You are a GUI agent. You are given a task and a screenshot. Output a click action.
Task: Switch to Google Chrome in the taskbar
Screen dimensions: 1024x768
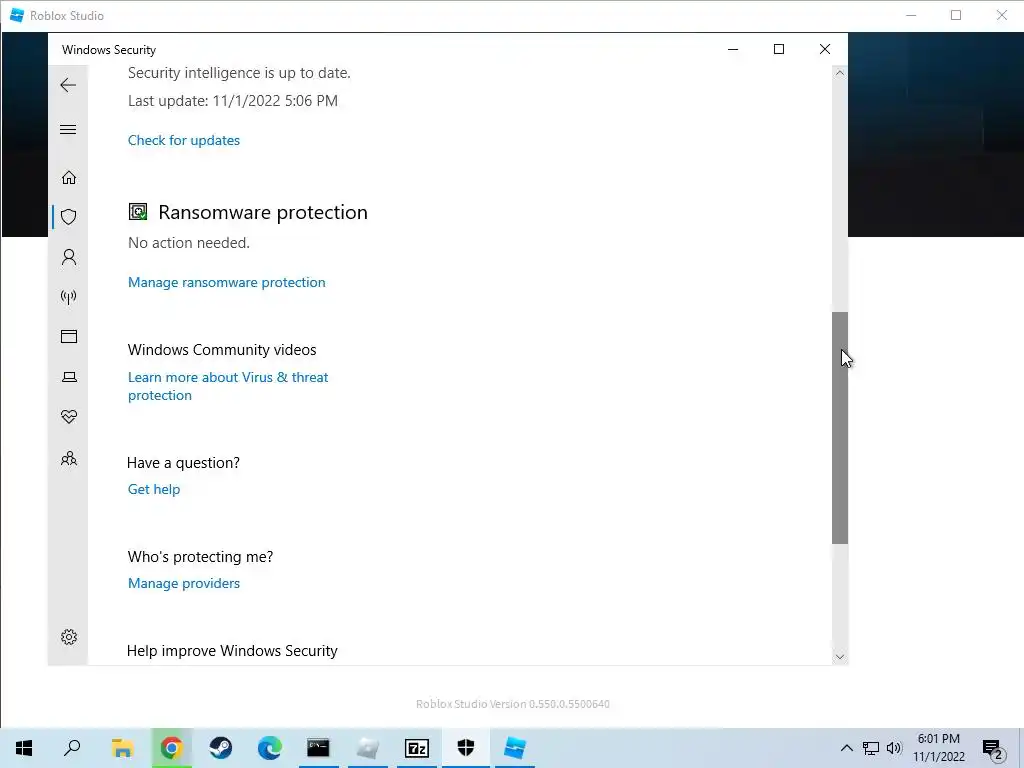click(171, 748)
